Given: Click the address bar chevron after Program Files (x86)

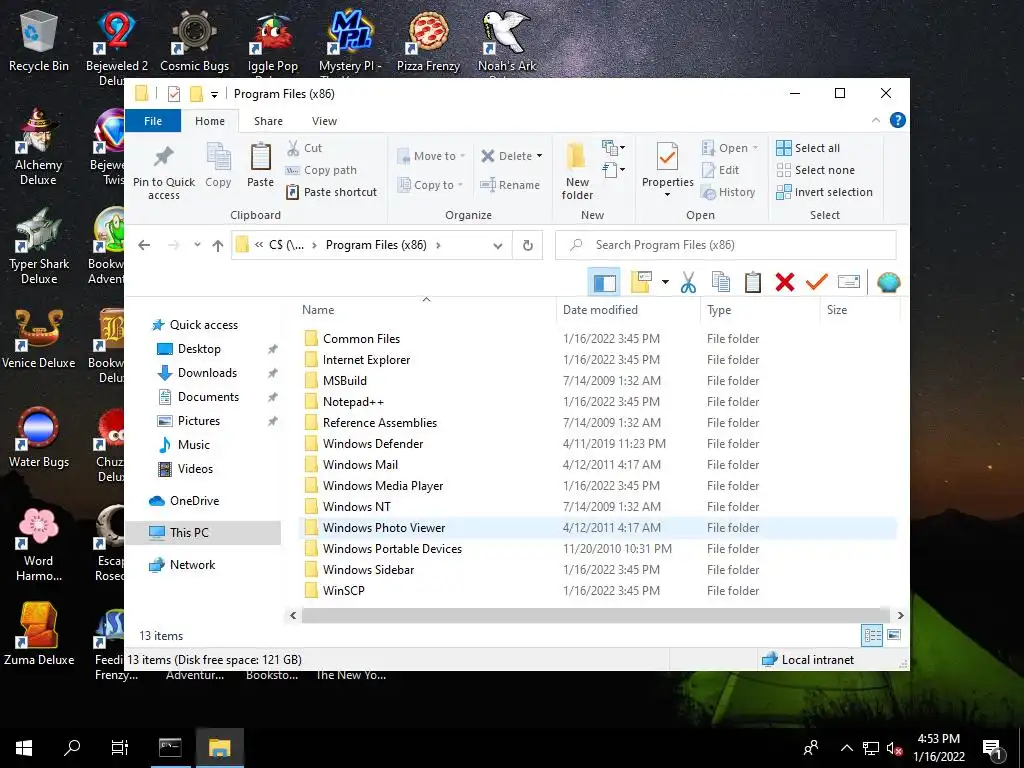Looking at the screenshot, I should click(x=438, y=246).
